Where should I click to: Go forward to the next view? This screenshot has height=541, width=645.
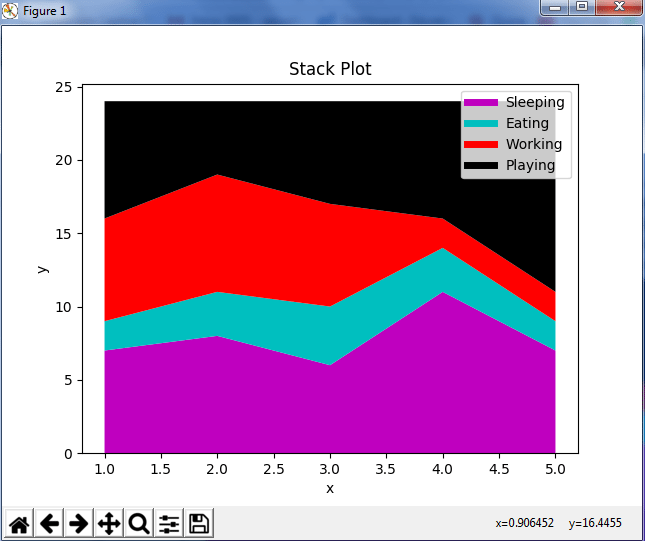[79, 523]
